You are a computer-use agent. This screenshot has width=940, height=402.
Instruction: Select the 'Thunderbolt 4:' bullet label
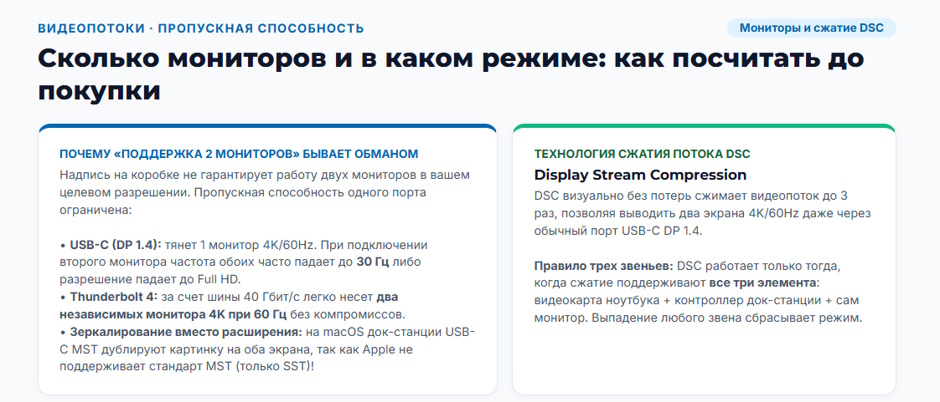coord(114,297)
